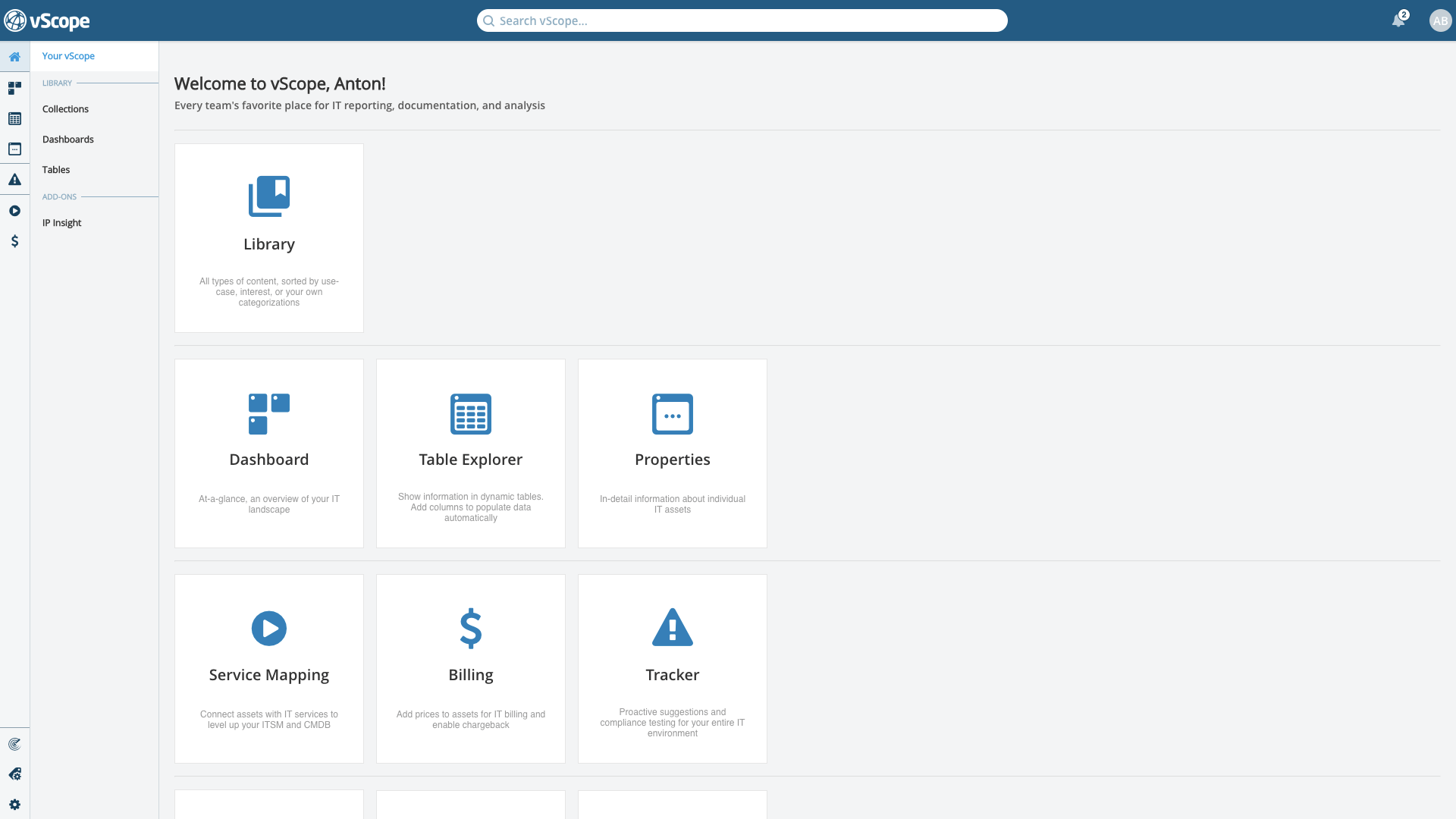Open the Table Explorer card title
This screenshot has width=1456, height=819.
(x=471, y=460)
